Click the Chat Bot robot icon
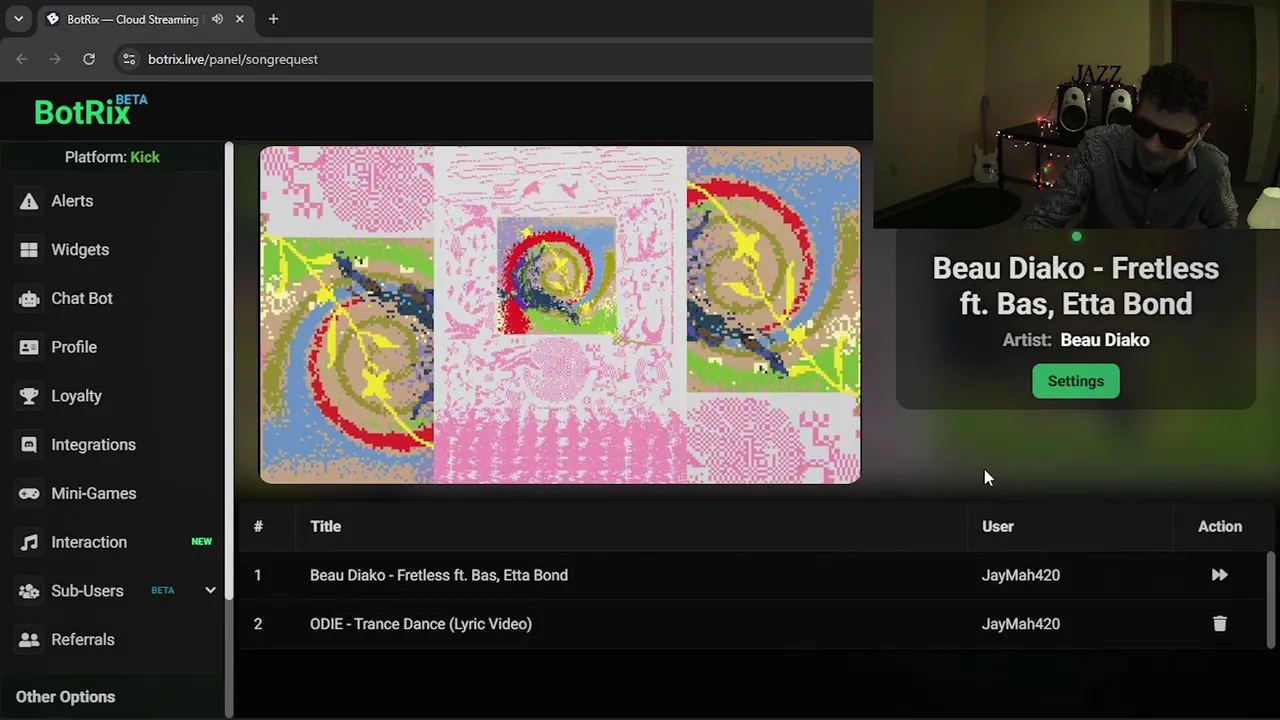Viewport: 1280px width, 720px height. pos(29,298)
